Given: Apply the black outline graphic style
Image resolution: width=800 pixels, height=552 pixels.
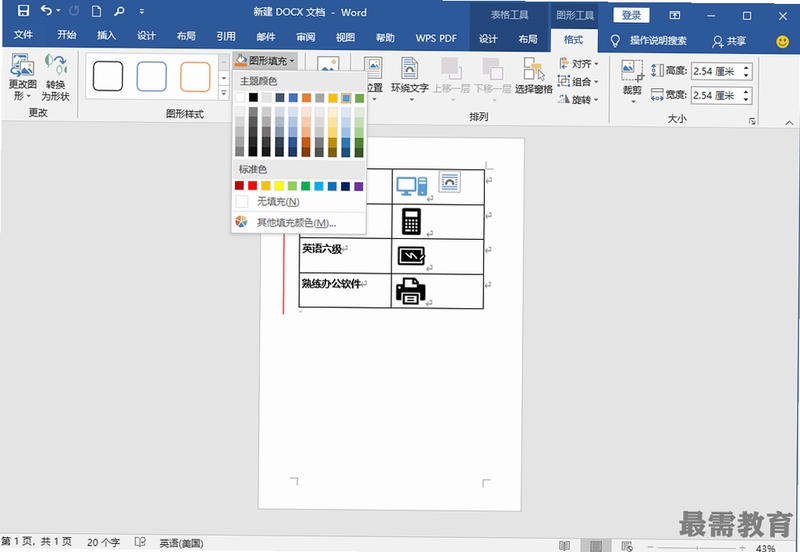Looking at the screenshot, I should [x=108, y=76].
